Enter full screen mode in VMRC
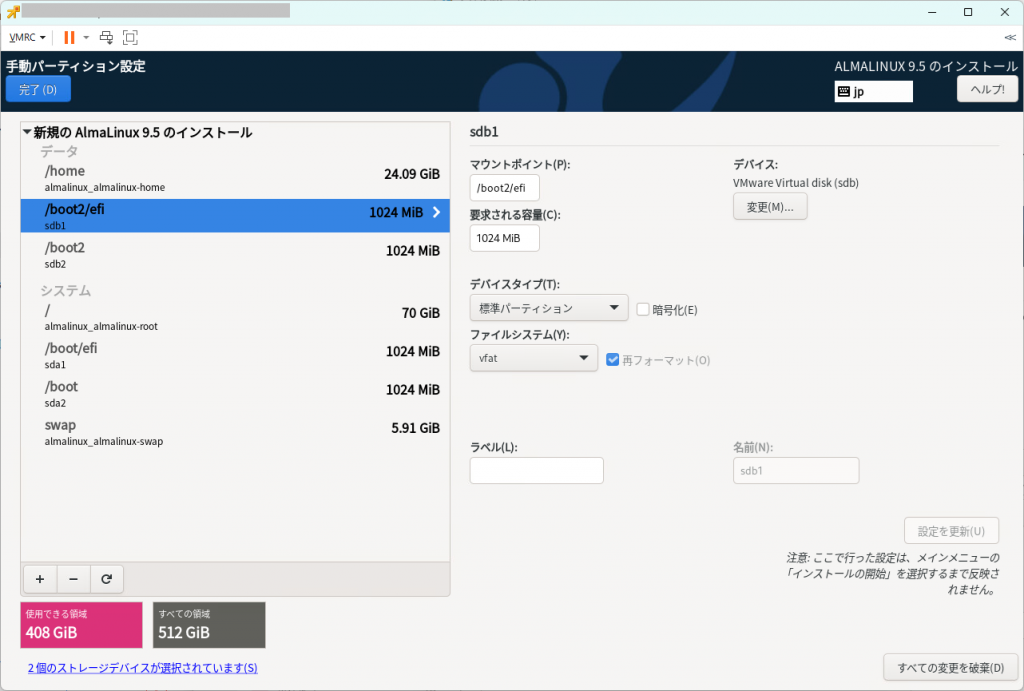 (130, 37)
